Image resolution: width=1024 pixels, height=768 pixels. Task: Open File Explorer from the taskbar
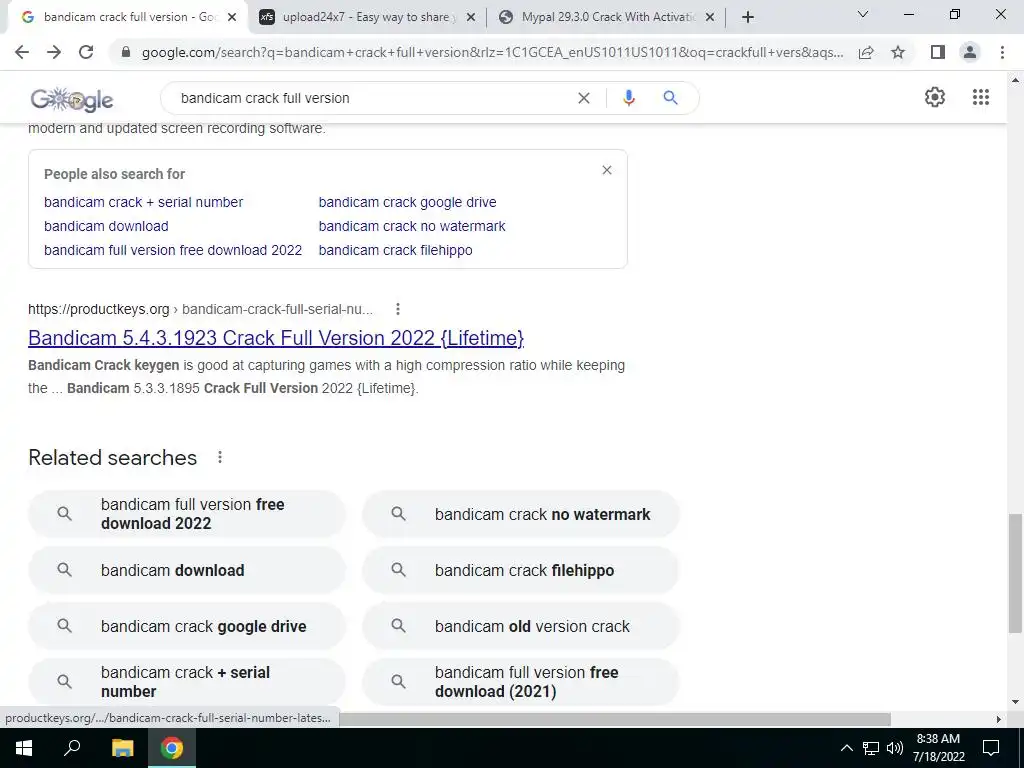[122, 748]
